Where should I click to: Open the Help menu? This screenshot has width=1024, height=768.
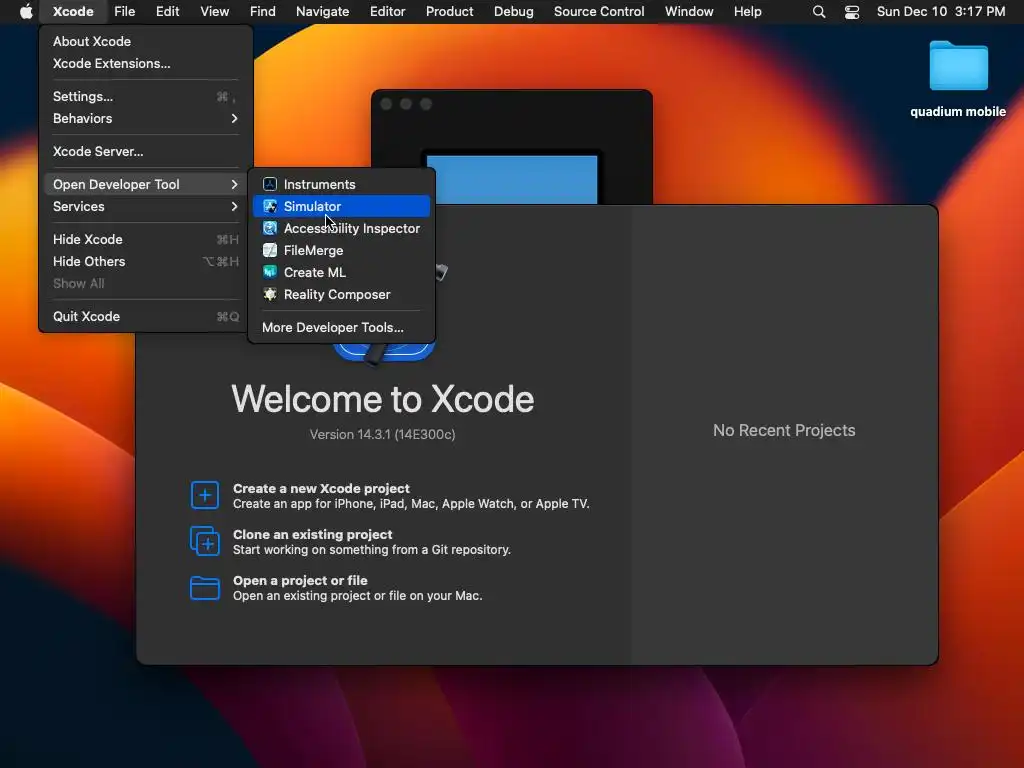(x=747, y=11)
